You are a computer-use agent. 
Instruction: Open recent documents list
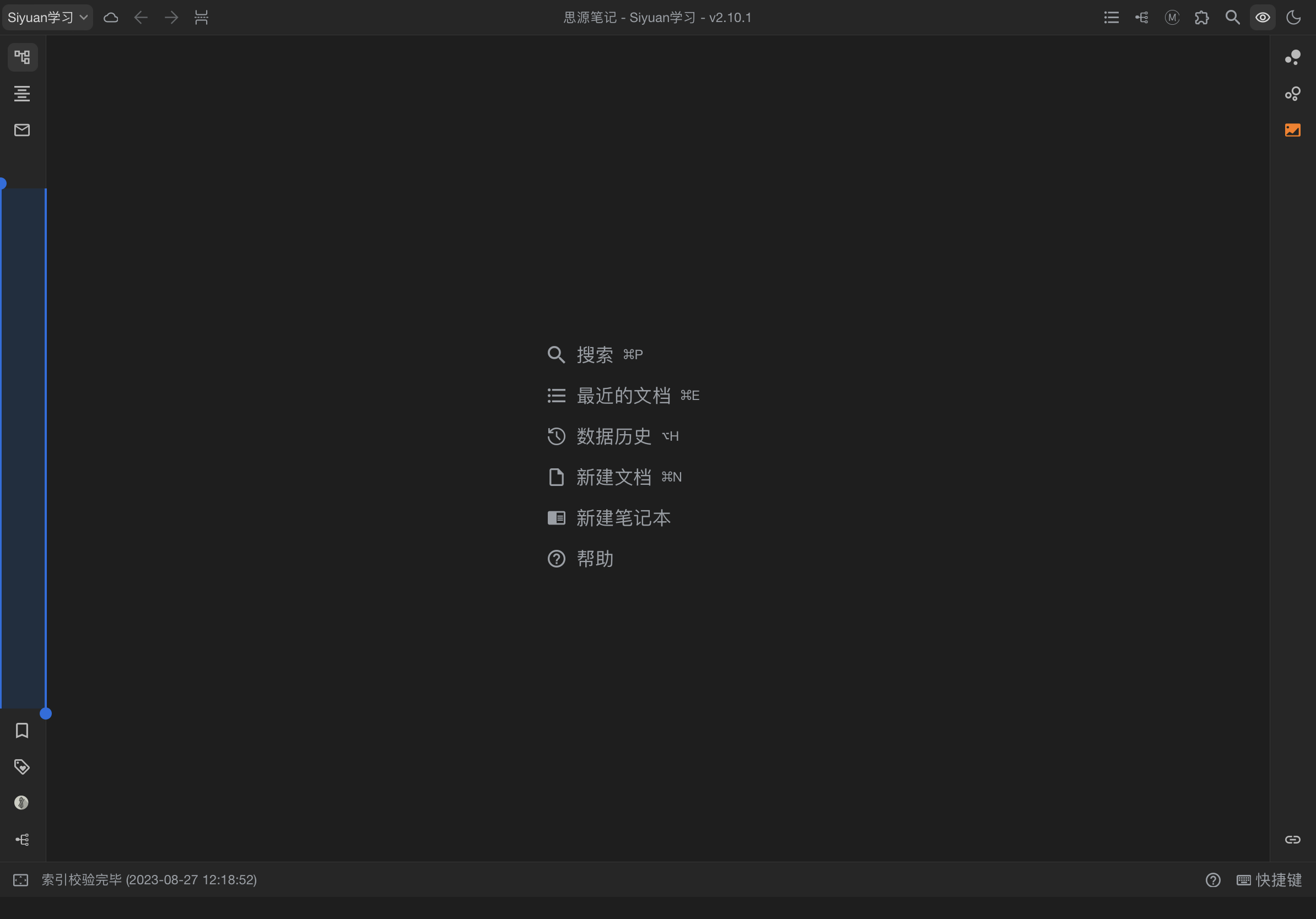pyautogui.click(x=624, y=396)
